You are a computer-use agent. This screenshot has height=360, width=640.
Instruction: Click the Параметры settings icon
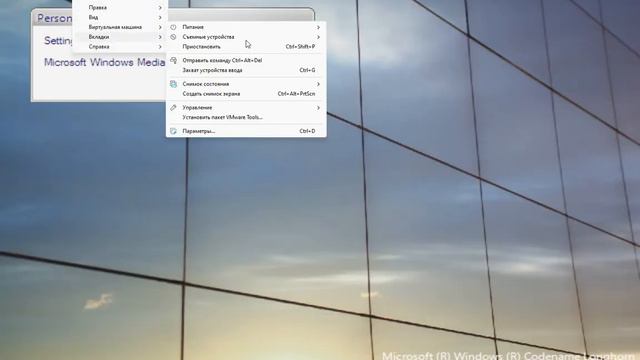coord(173,131)
